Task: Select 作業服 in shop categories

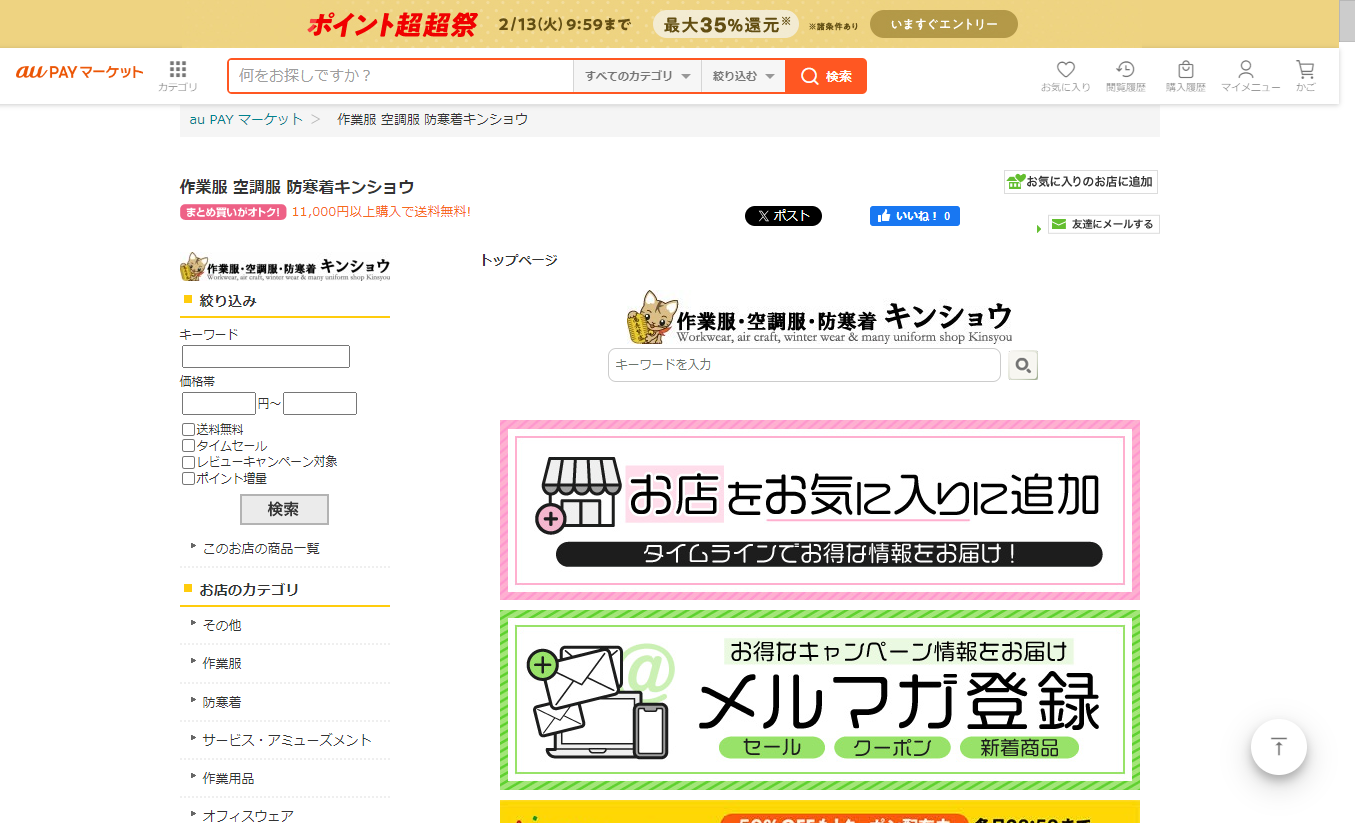Action: pos(222,663)
